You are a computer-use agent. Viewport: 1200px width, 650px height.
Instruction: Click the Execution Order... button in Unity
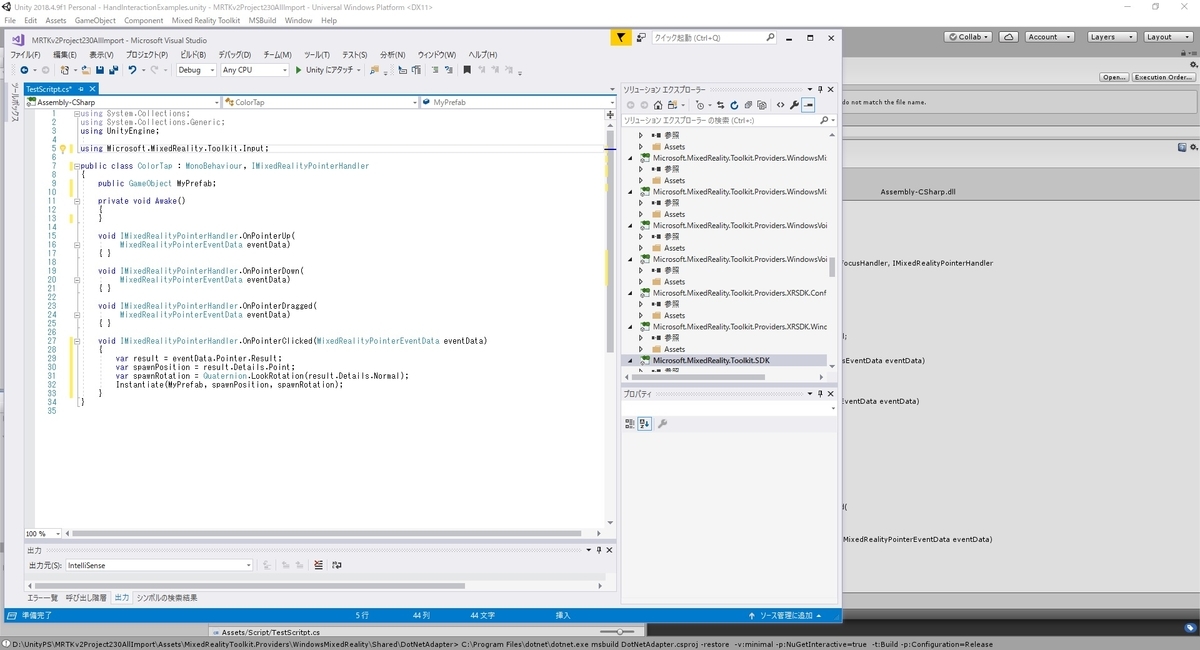click(x=1164, y=77)
